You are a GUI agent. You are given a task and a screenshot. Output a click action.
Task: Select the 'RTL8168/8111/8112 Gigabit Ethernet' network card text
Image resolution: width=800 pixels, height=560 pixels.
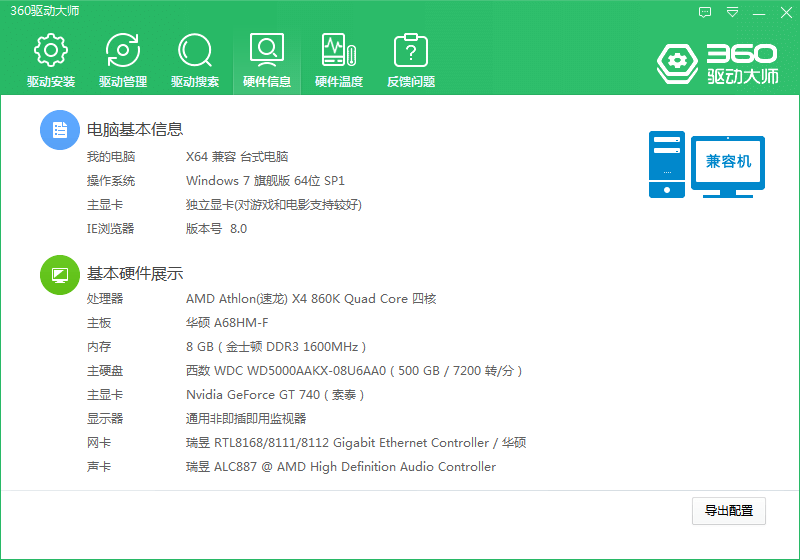click(321, 443)
